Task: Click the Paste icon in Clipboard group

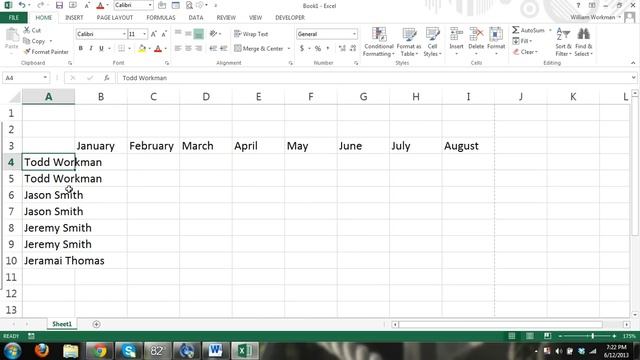Action: (12, 36)
